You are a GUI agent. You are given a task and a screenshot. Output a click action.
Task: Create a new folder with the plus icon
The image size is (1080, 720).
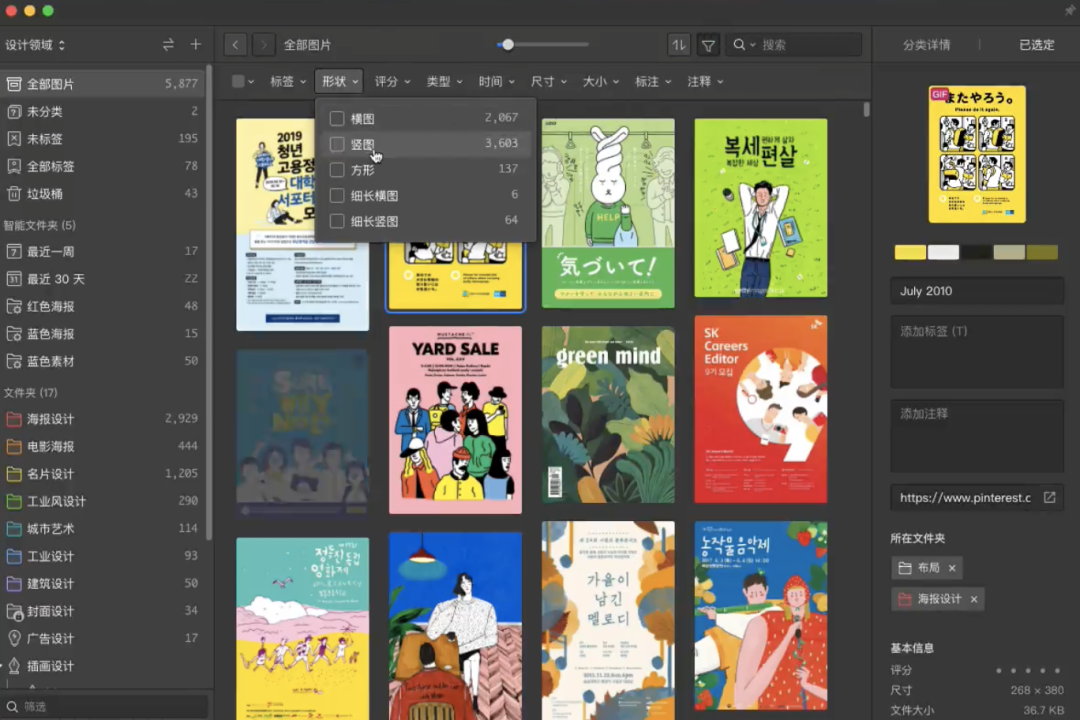point(196,44)
